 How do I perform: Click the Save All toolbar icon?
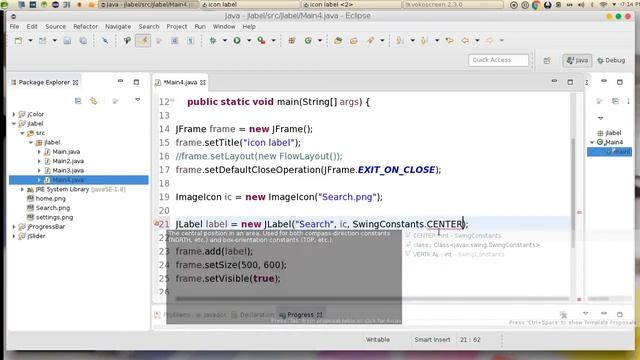83,40
